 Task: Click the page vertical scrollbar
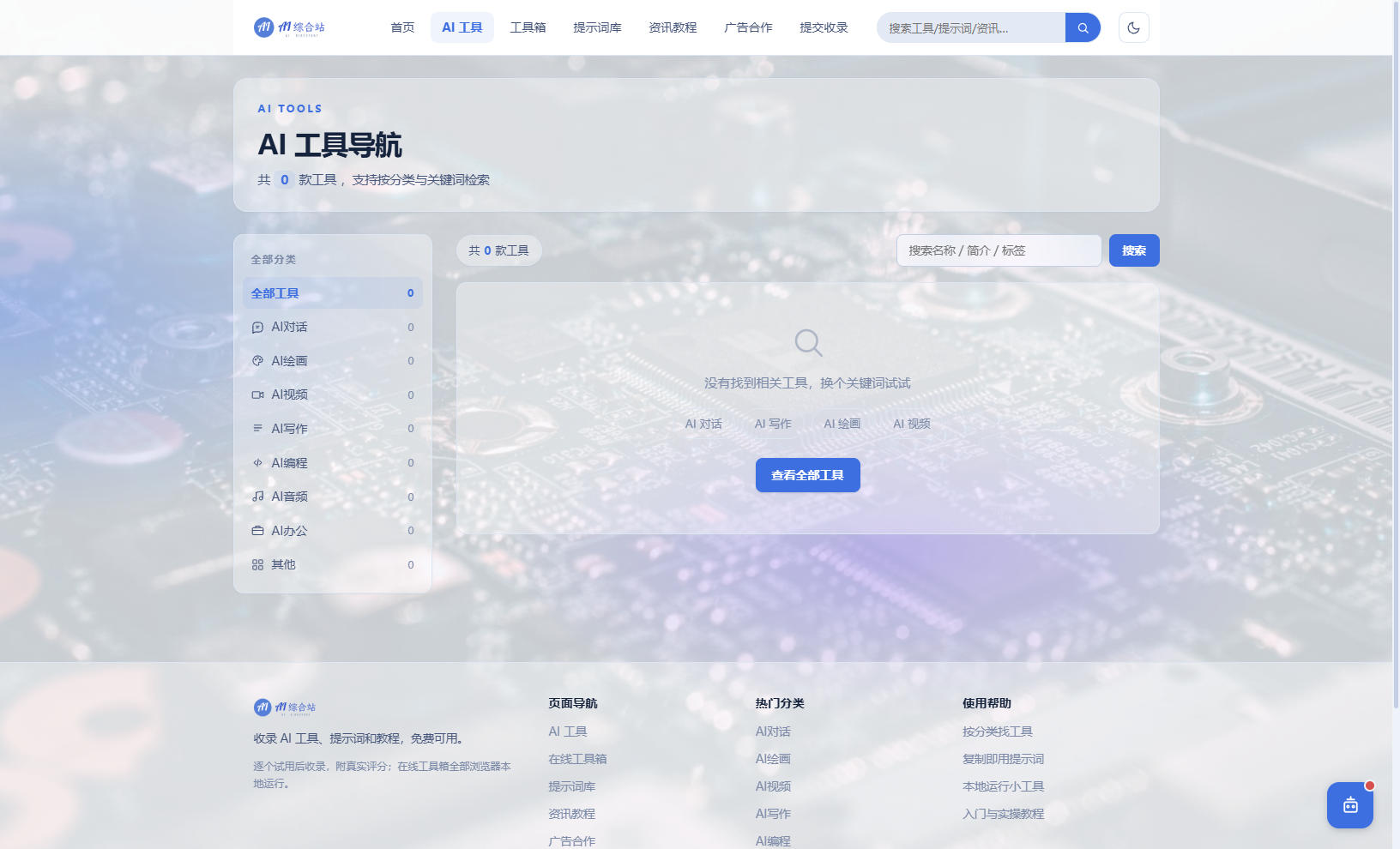(x=1396, y=354)
